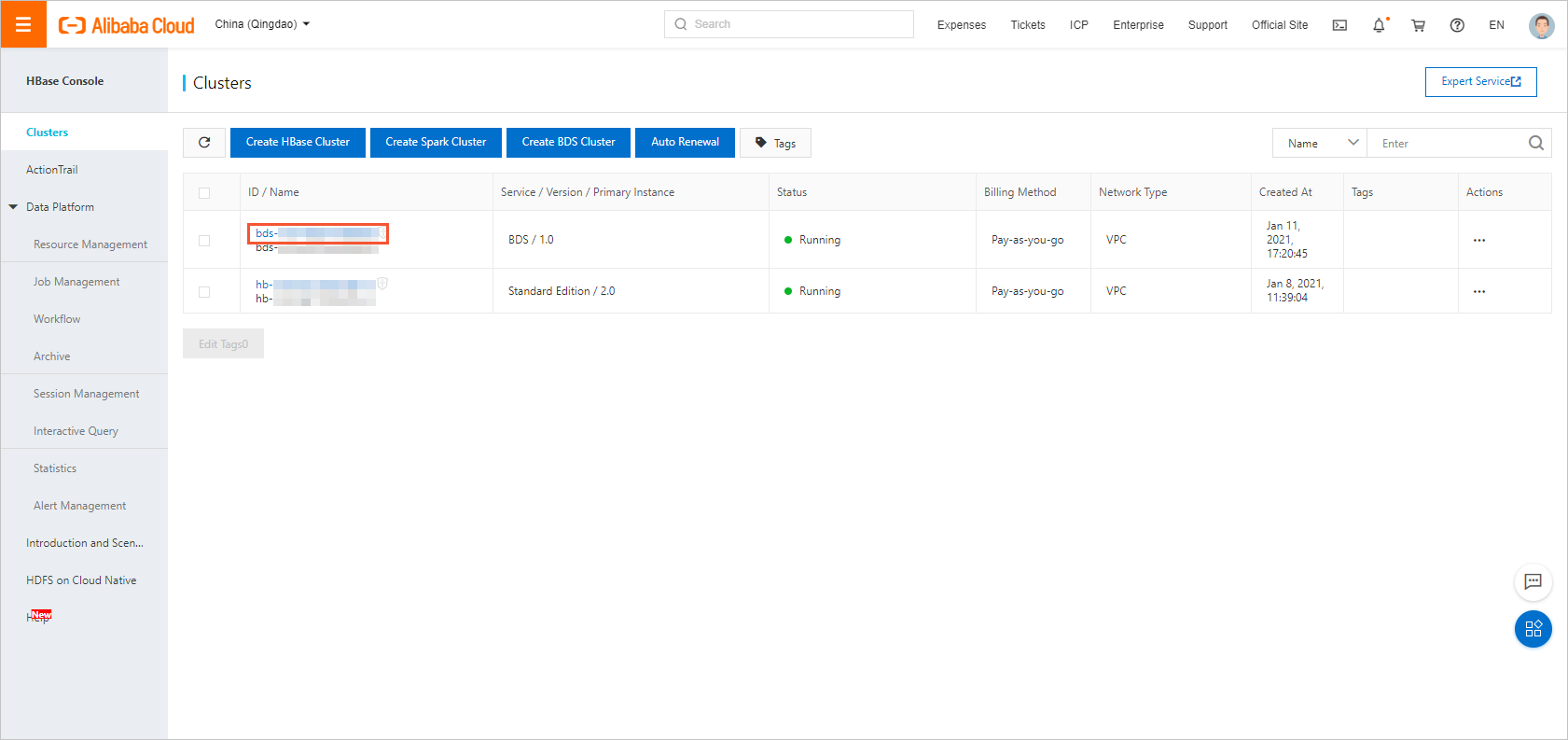This screenshot has height=740, width=1568.
Task: Click the Expert Service link button
Action: [1480, 82]
